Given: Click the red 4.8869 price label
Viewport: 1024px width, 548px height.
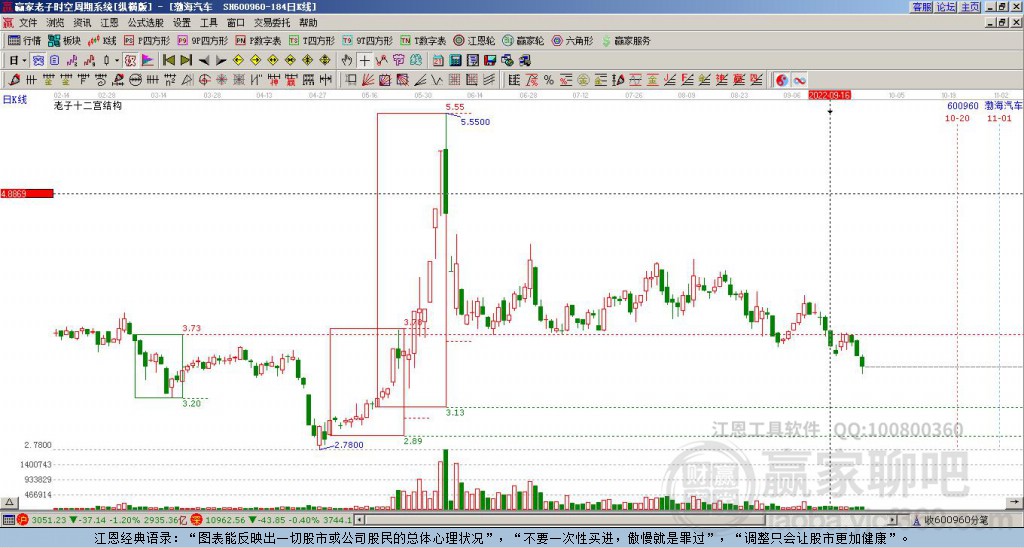Looking at the screenshot, I should tap(27, 194).
